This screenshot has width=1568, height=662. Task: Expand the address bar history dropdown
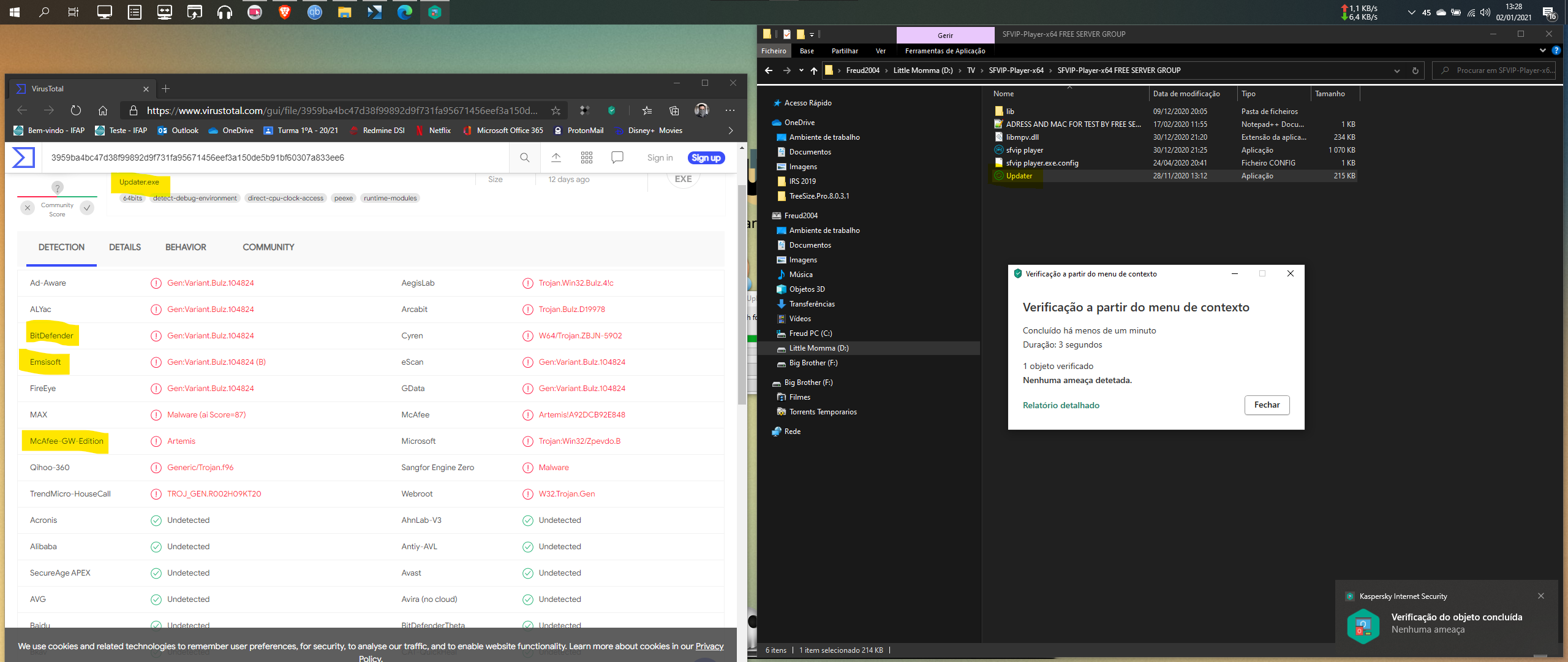1396,71
